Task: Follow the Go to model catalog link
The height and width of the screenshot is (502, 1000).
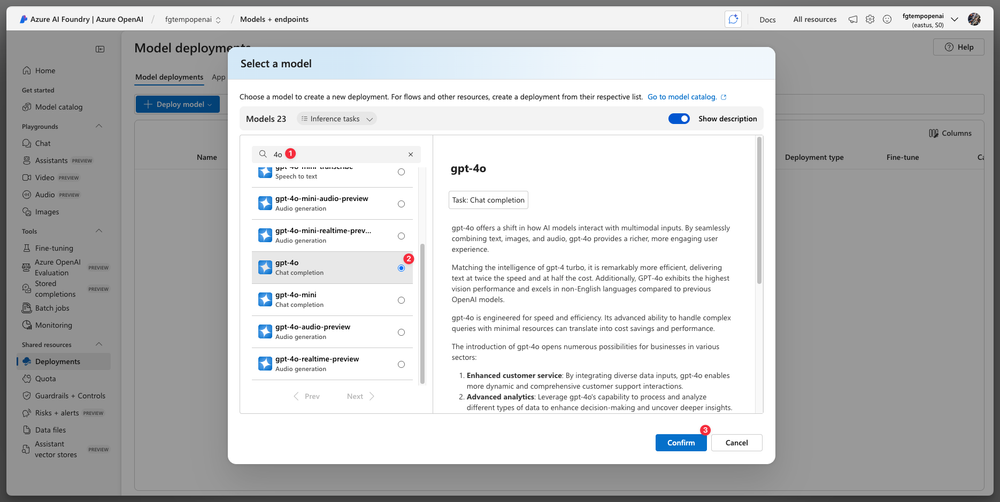Action: click(x=687, y=97)
